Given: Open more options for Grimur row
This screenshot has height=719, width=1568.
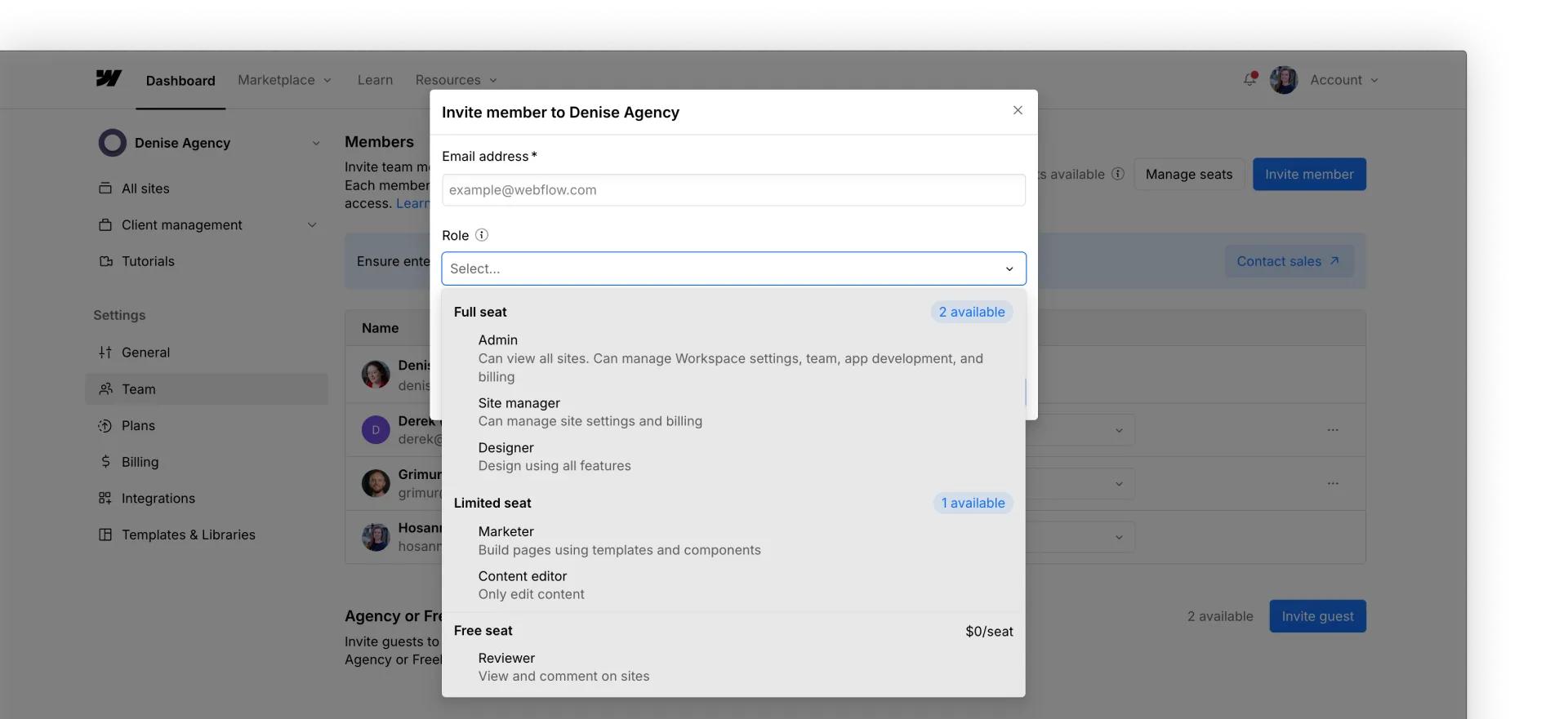Looking at the screenshot, I should (x=1333, y=484).
